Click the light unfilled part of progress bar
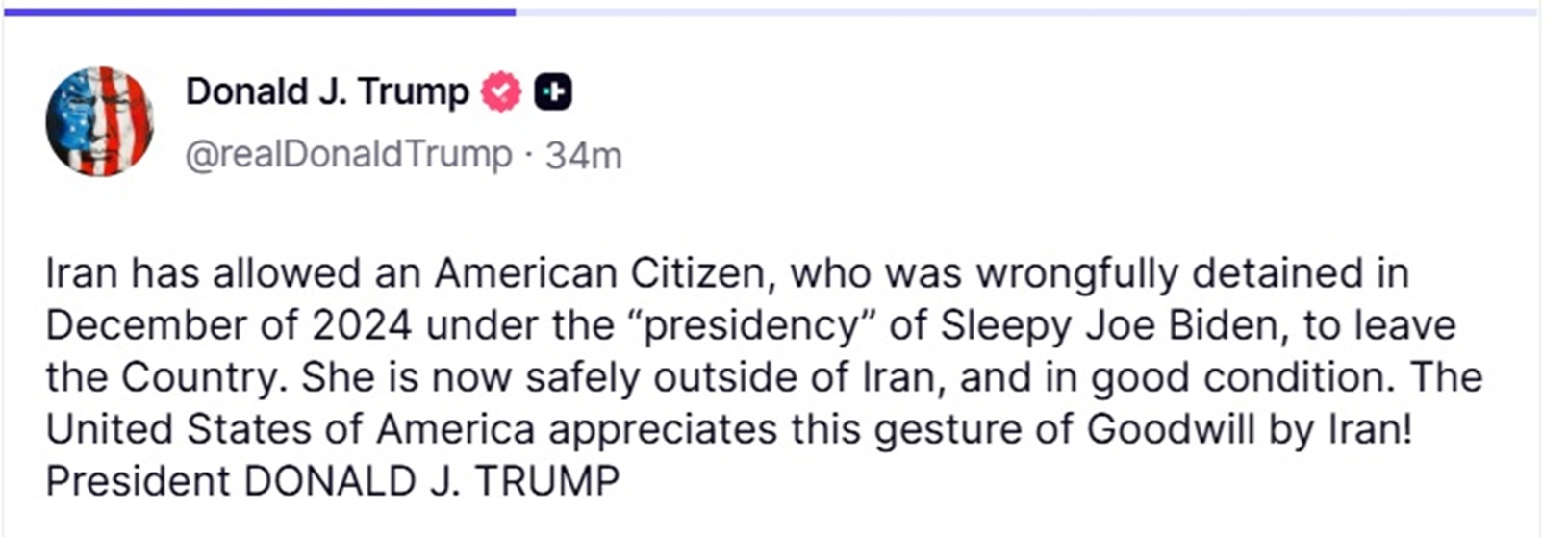 tap(1025, 13)
